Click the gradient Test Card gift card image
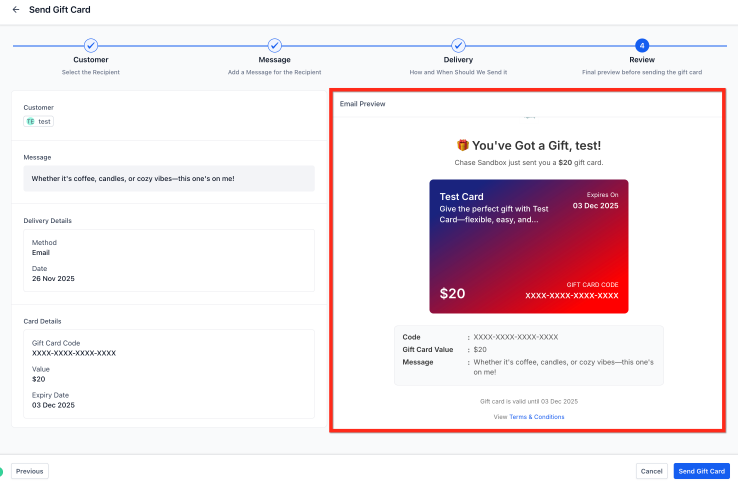Image resolution: width=738 pixels, height=482 pixels. click(x=528, y=246)
